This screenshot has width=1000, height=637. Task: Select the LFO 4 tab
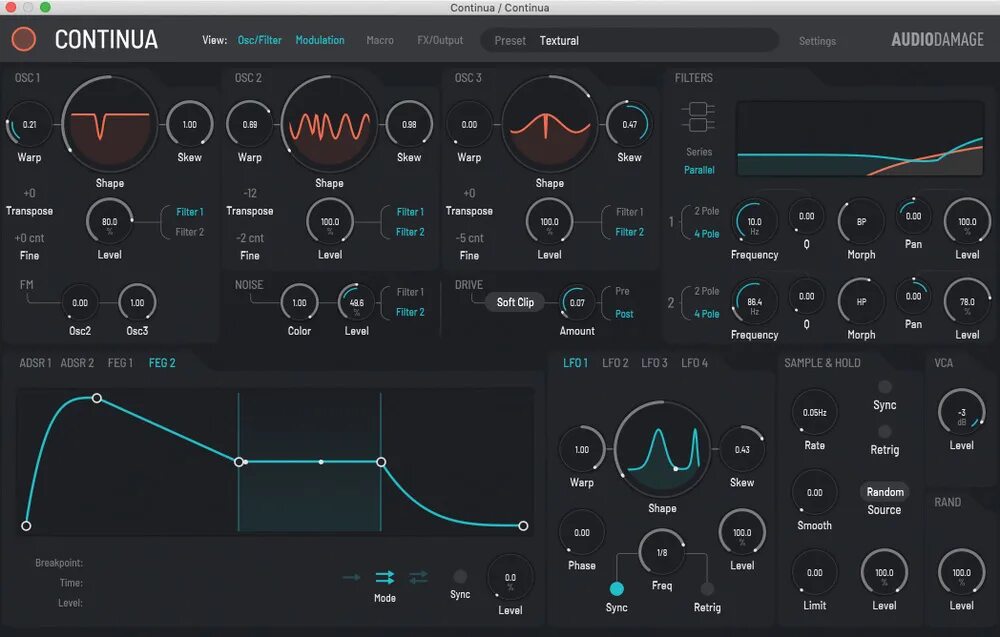695,363
